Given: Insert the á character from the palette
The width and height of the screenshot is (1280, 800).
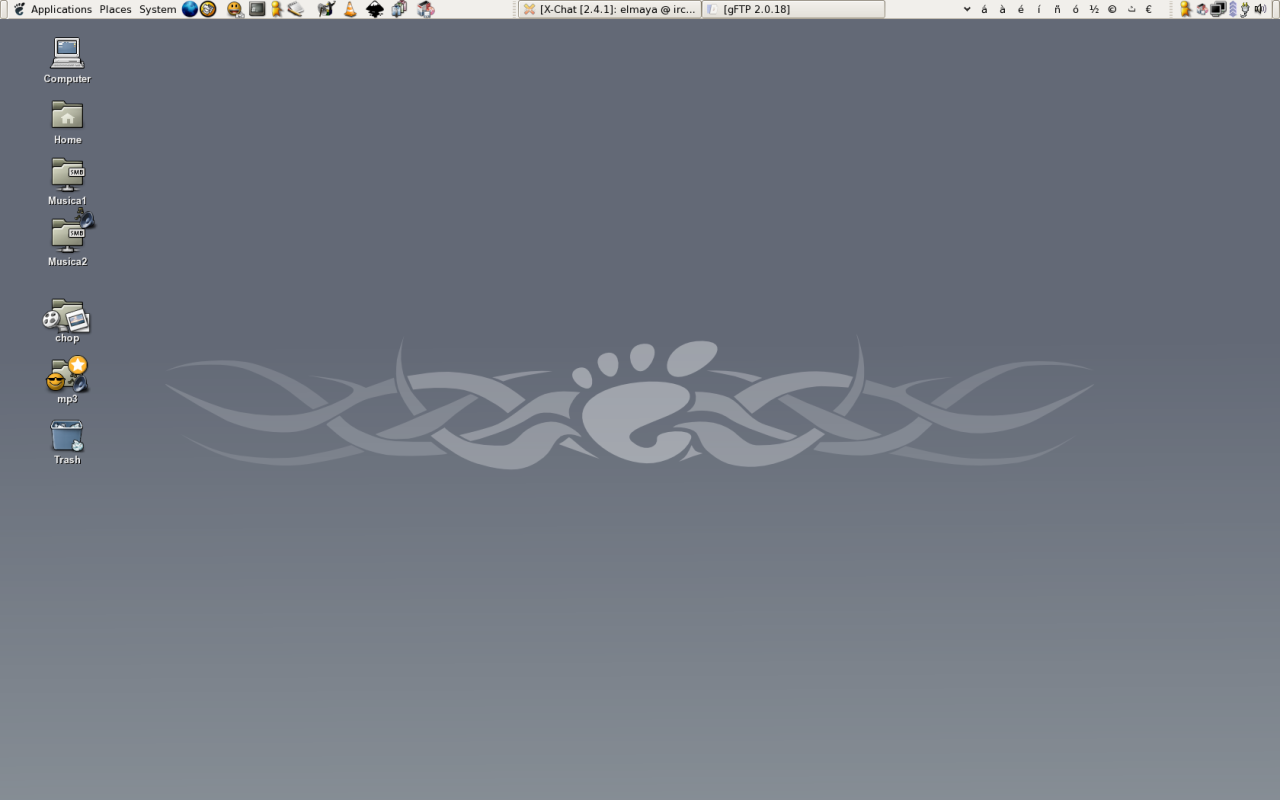Looking at the screenshot, I should (984, 9).
